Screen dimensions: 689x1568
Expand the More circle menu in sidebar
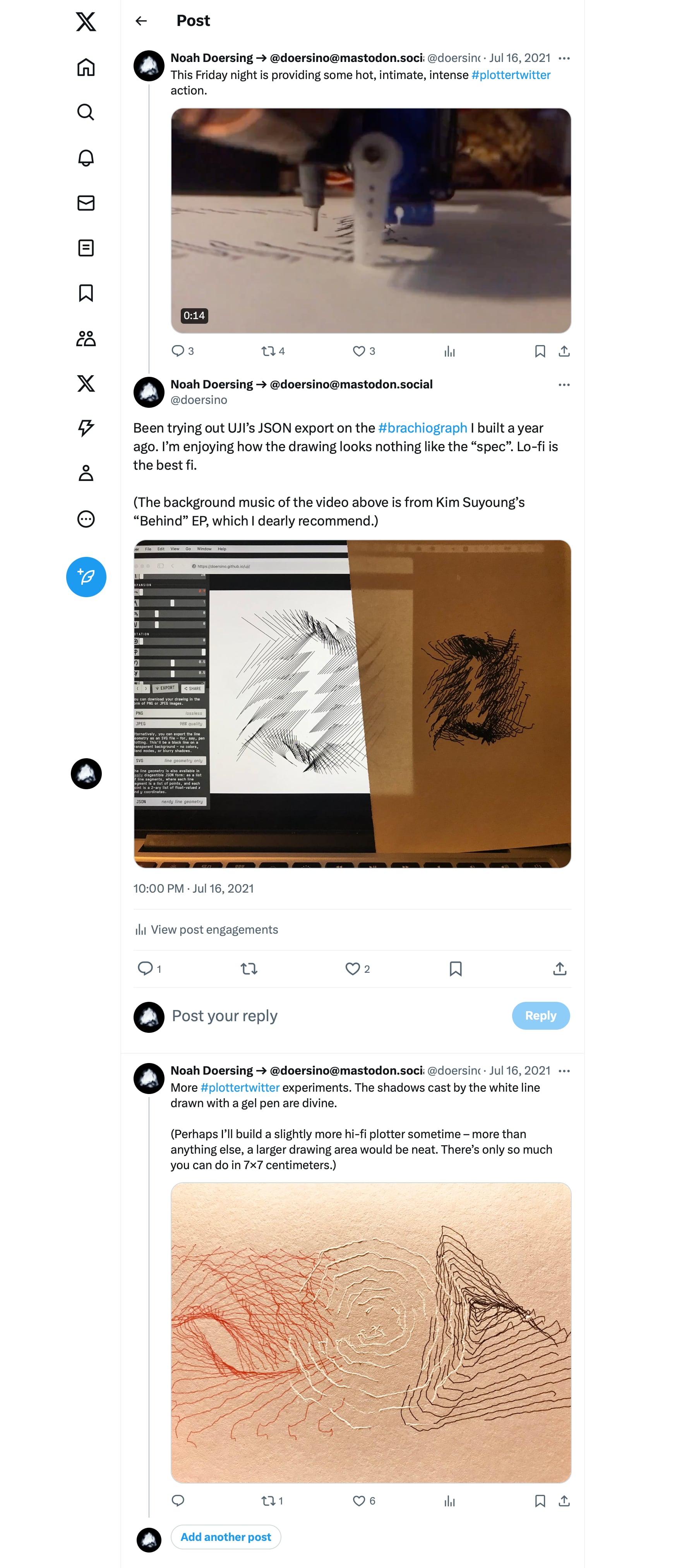pyautogui.click(x=86, y=519)
